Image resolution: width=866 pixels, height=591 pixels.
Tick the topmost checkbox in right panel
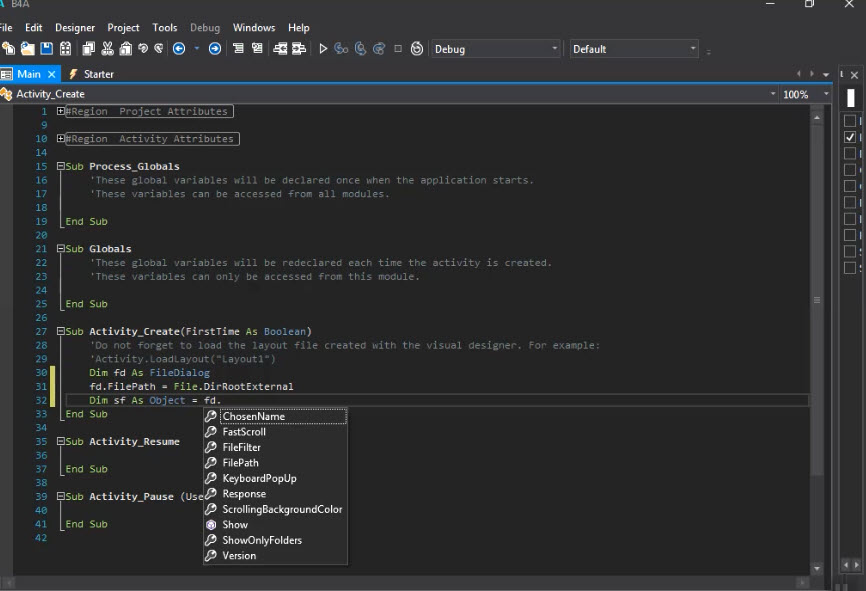click(x=850, y=121)
